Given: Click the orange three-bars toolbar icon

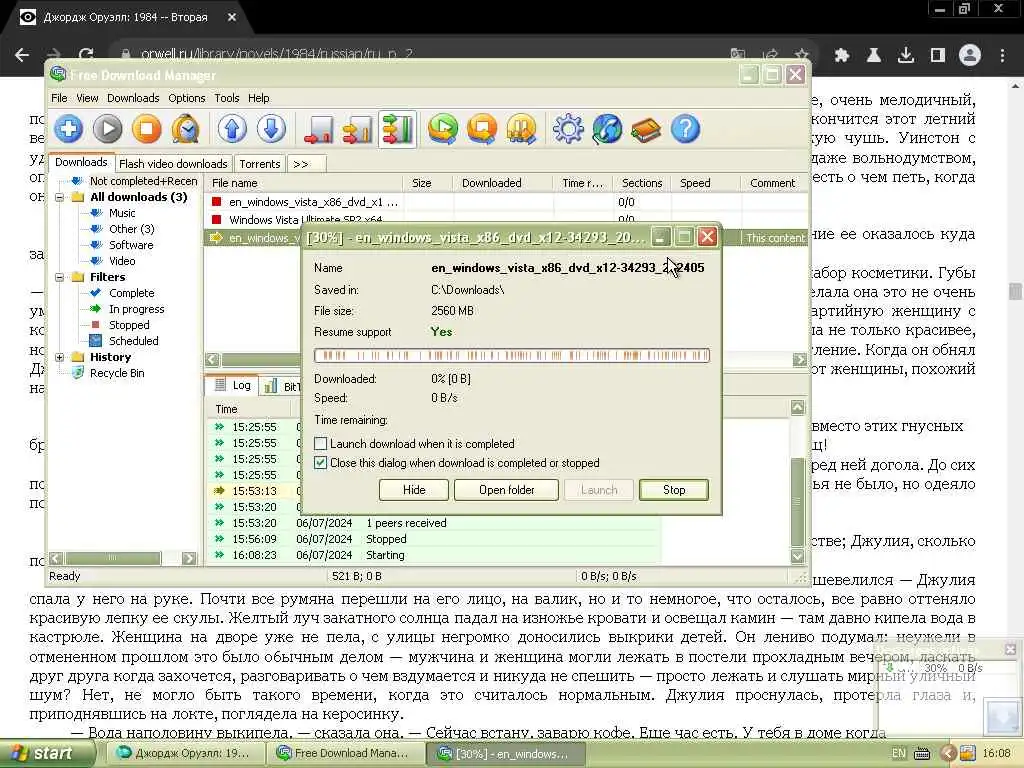Looking at the screenshot, I should click(x=521, y=129).
